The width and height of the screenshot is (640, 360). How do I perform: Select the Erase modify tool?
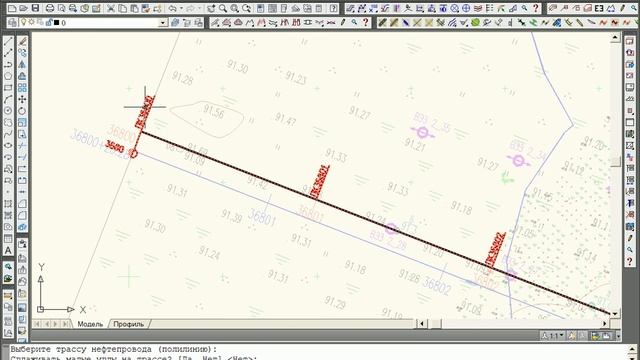pyautogui.click(x=22, y=41)
